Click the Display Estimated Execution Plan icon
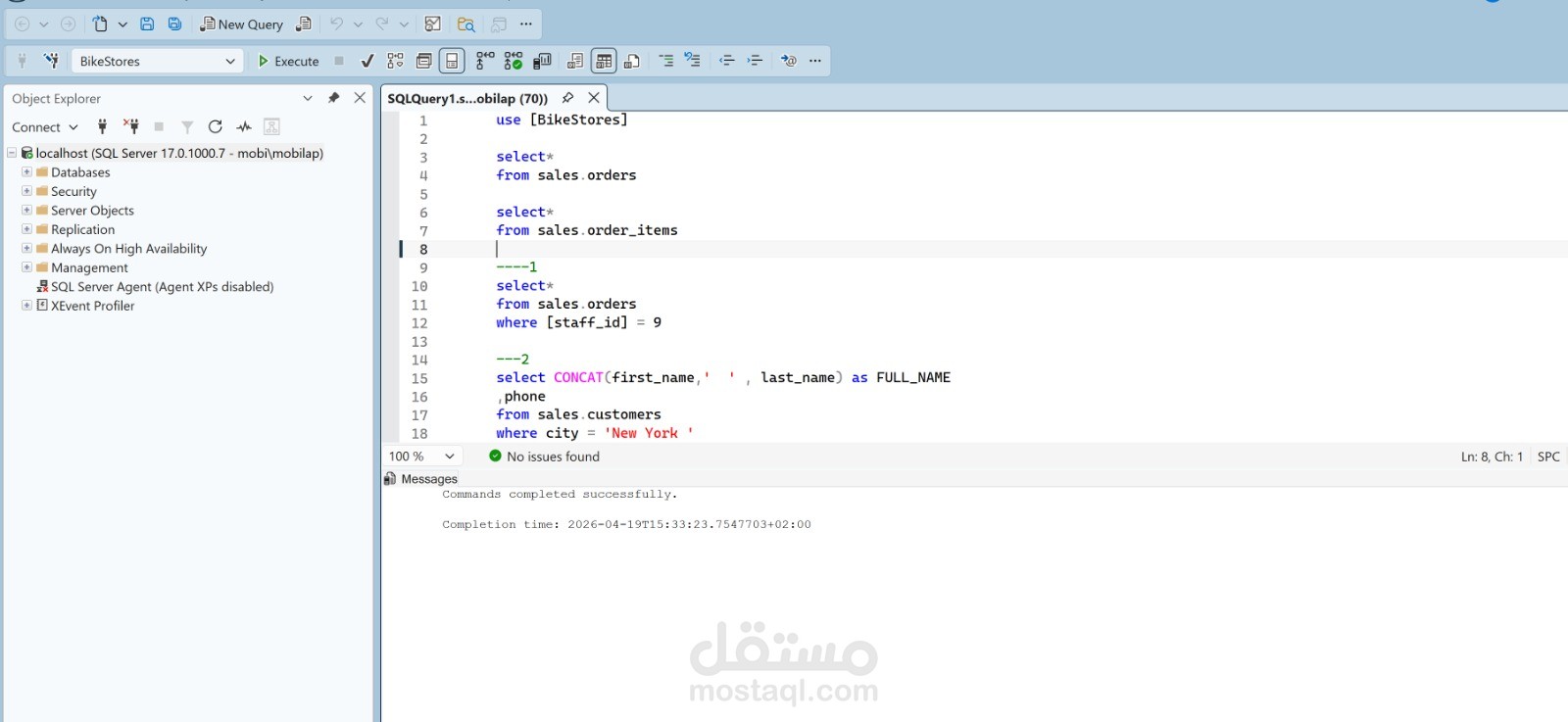The width and height of the screenshot is (1568, 722). 395,61
